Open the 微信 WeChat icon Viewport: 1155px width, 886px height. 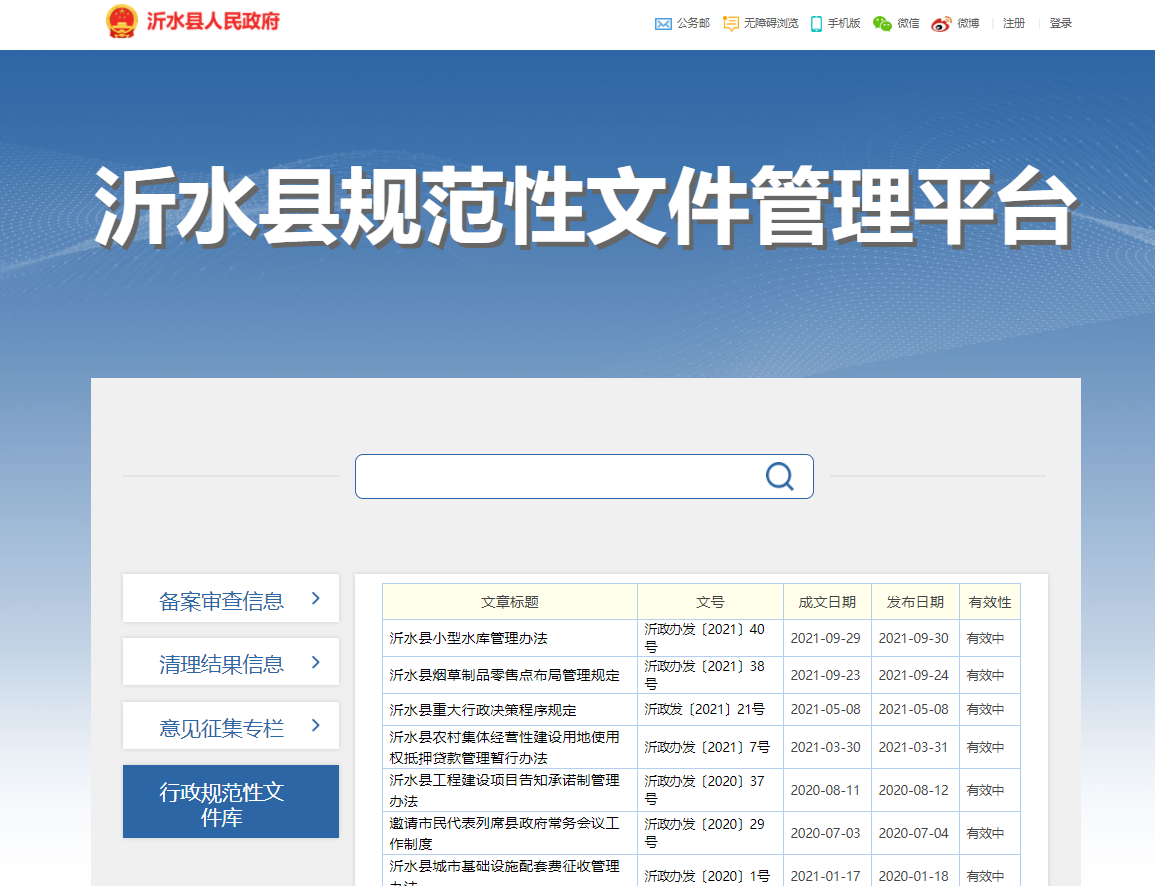[x=882, y=24]
